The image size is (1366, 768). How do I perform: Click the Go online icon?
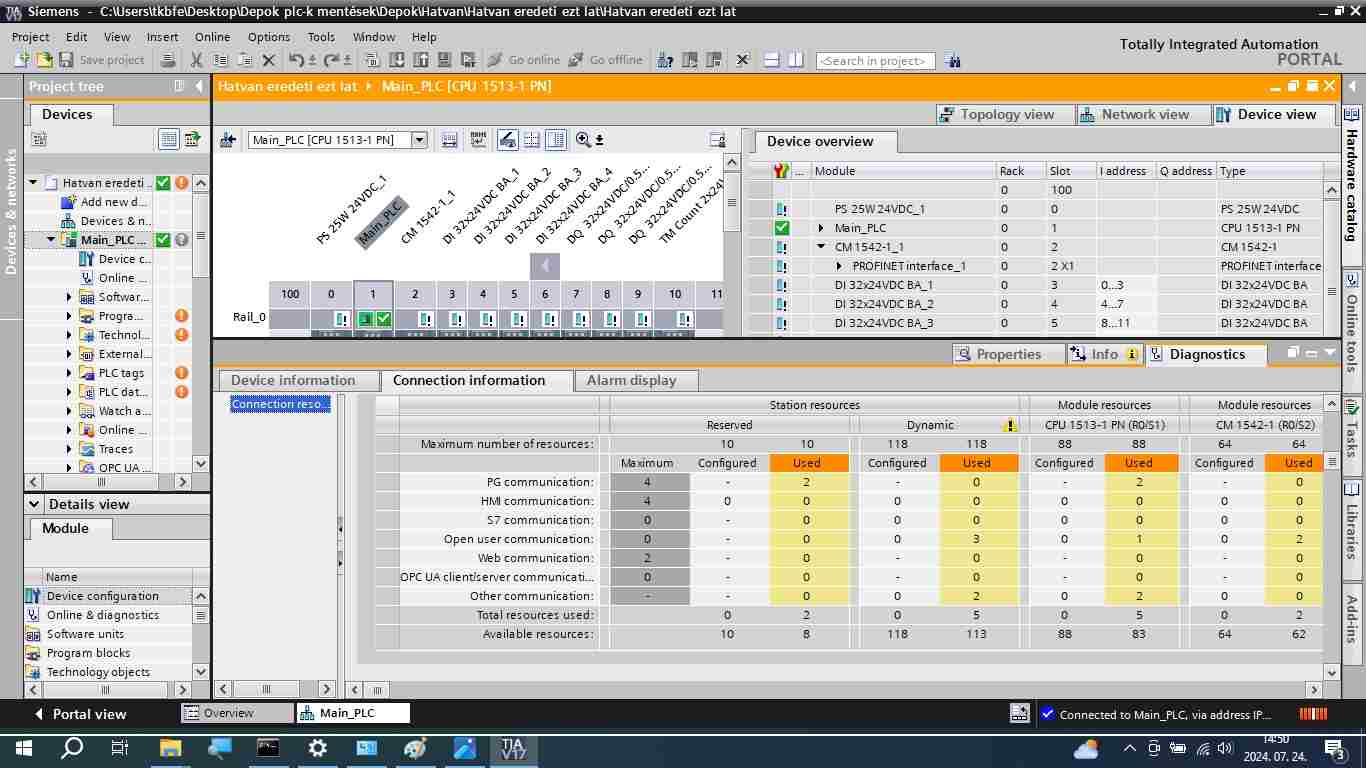494,60
